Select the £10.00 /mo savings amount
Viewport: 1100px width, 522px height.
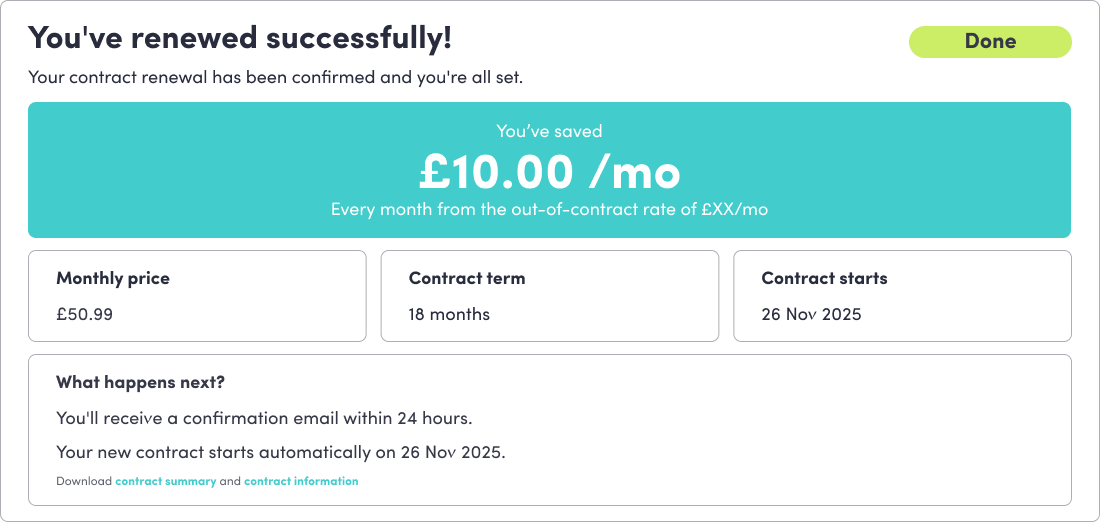point(549,172)
